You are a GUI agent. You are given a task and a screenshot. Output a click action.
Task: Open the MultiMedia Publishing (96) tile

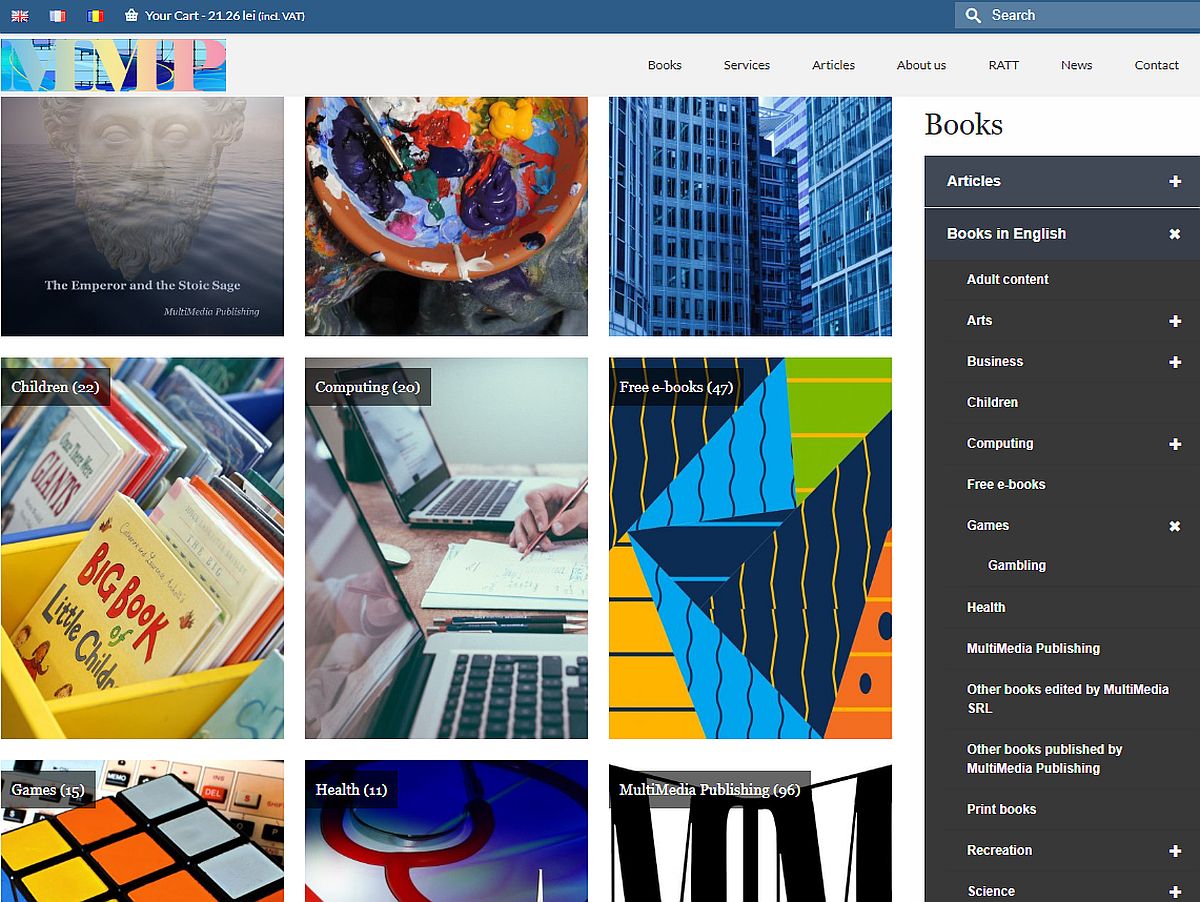coord(750,831)
